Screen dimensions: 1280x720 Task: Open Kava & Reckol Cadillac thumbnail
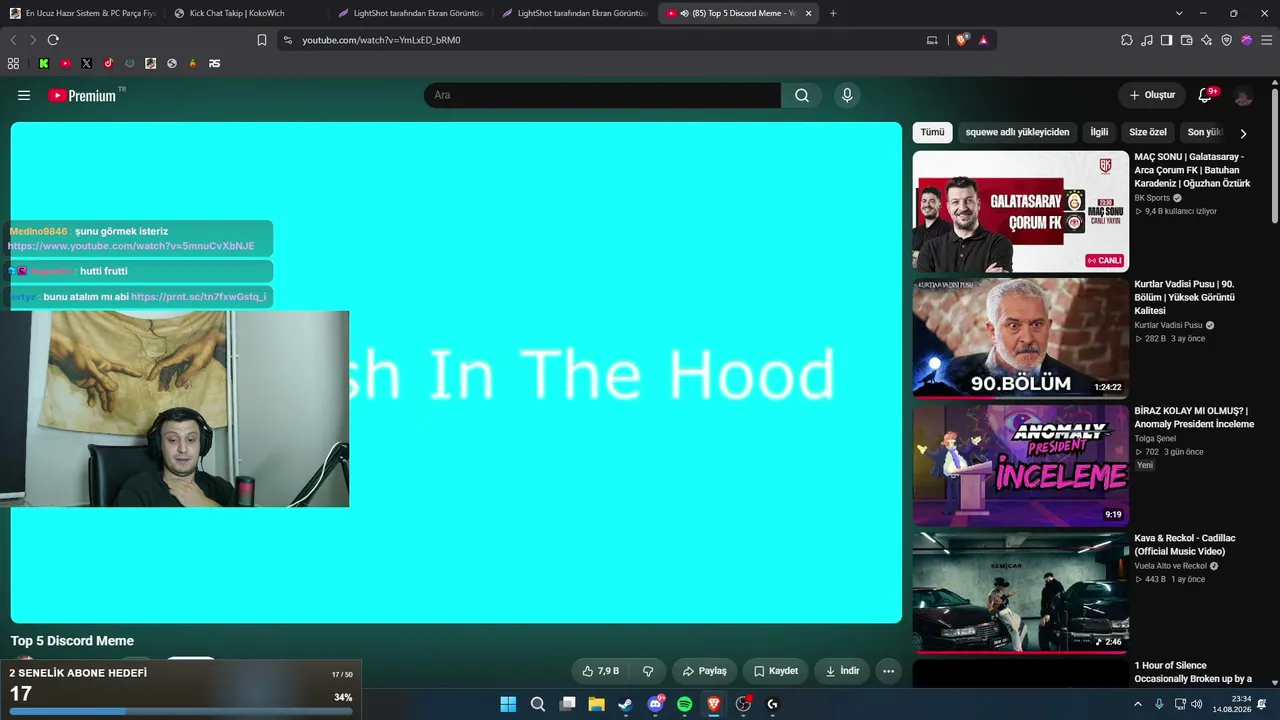point(1021,592)
